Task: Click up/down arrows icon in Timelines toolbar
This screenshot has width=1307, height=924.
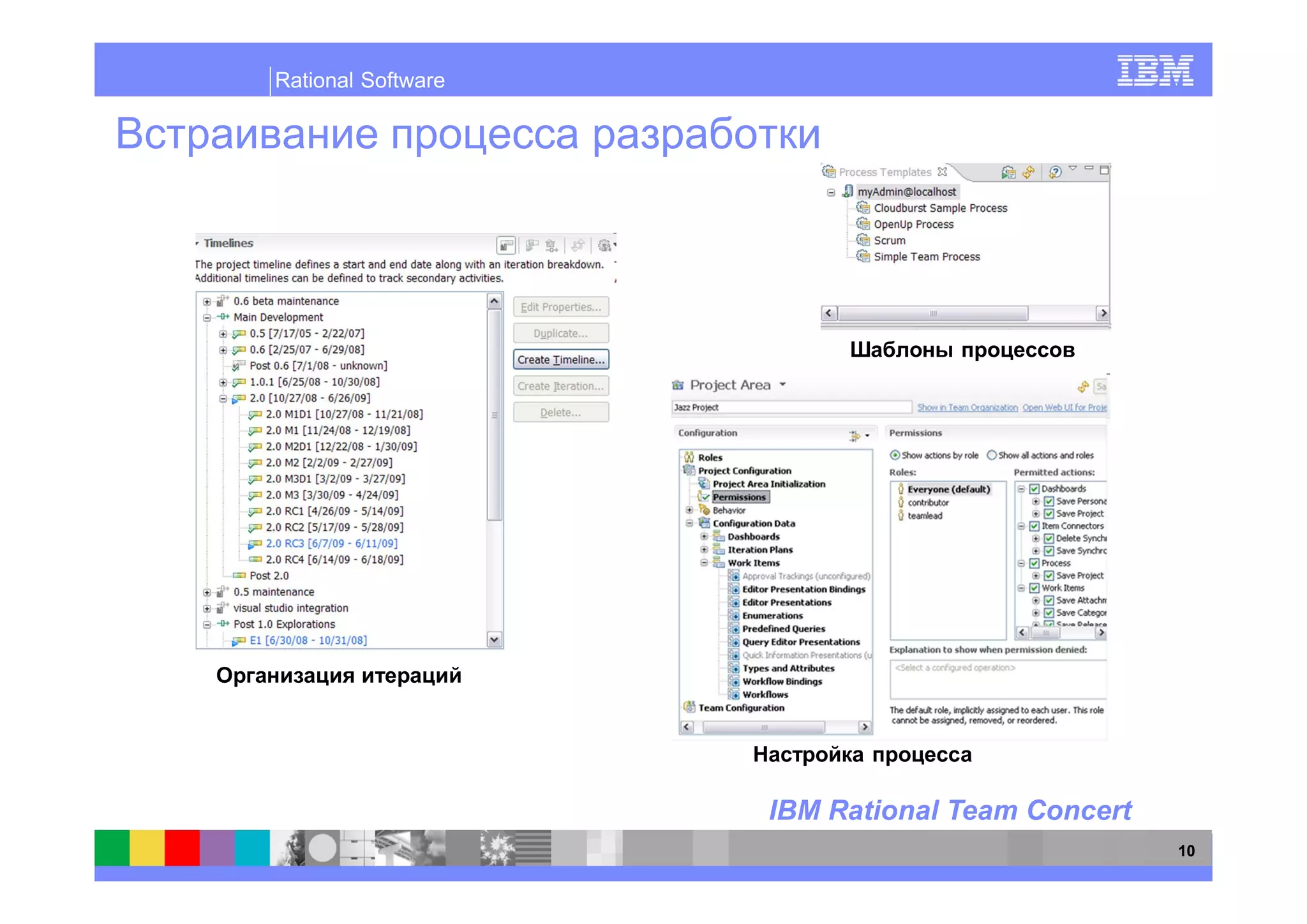Action: point(578,245)
